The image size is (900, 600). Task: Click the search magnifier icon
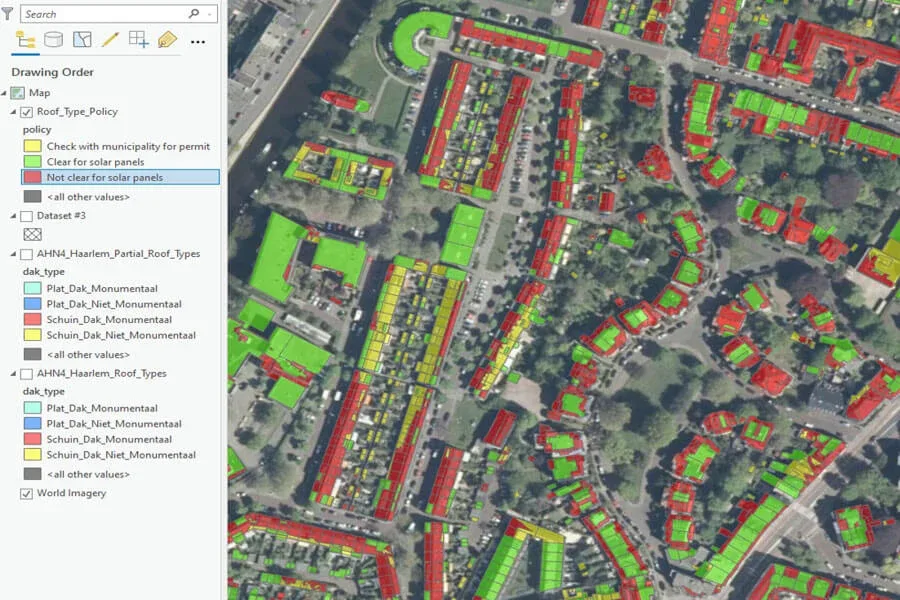(x=194, y=14)
